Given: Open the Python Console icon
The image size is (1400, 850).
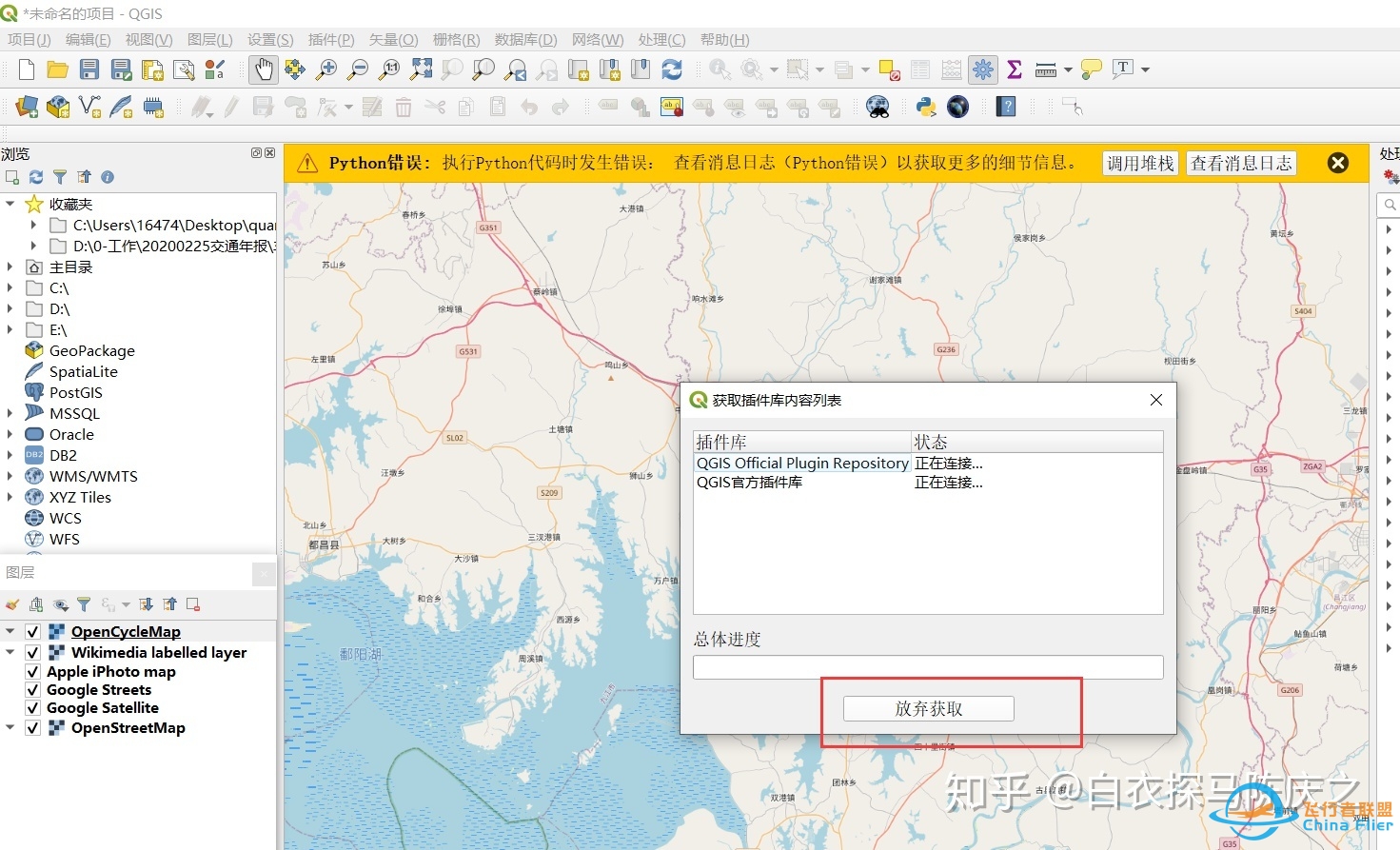Looking at the screenshot, I should [x=926, y=107].
